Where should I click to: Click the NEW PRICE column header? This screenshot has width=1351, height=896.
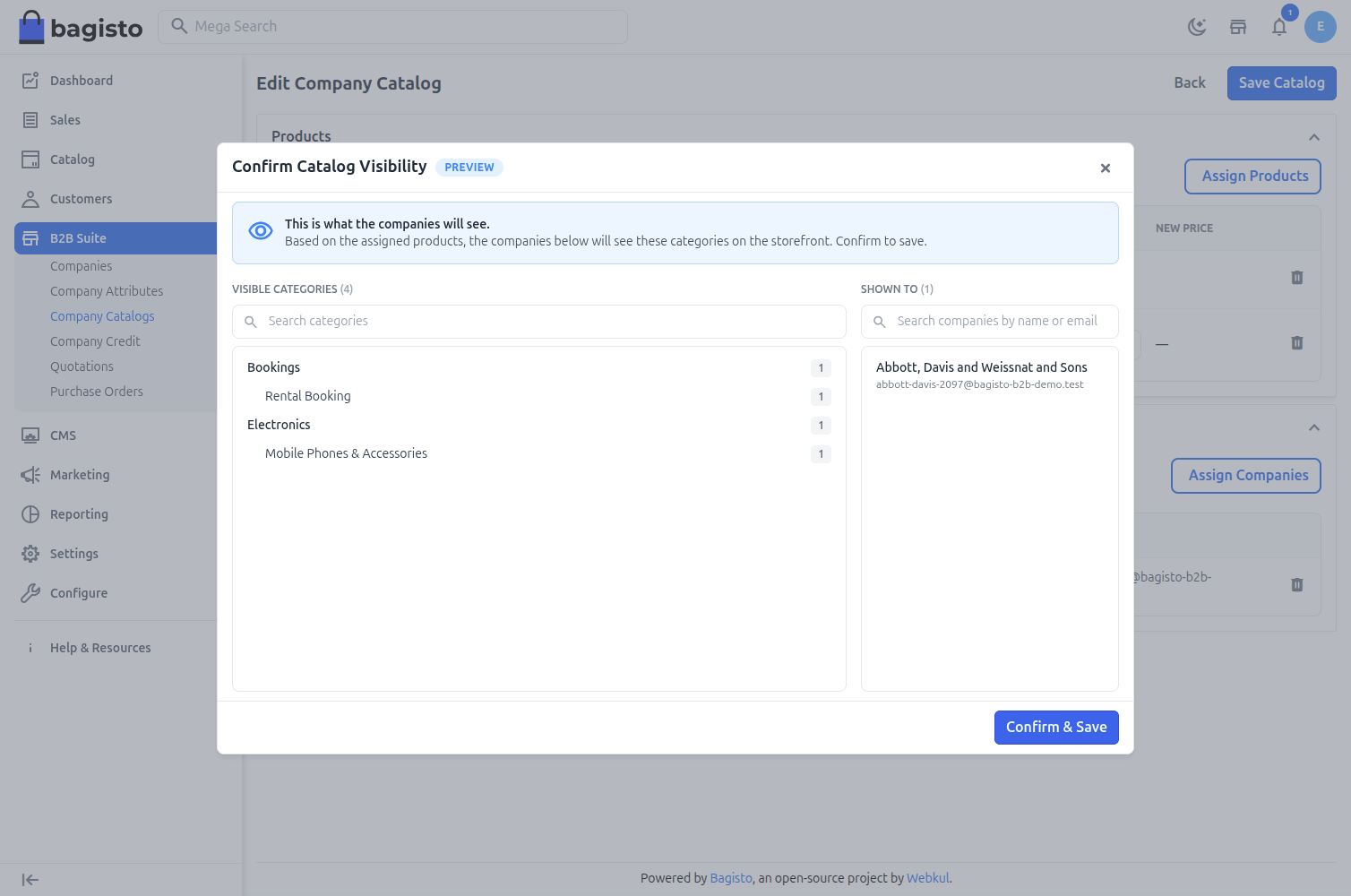coord(1183,228)
